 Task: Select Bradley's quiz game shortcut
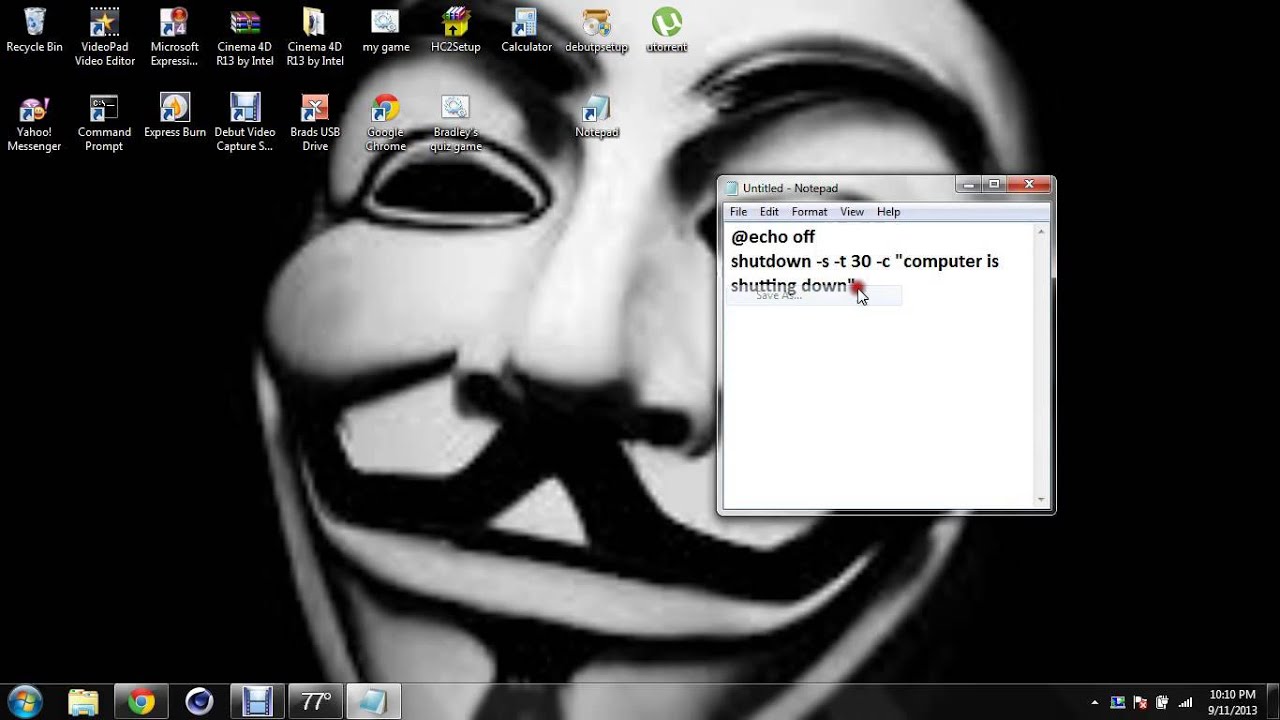click(456, 123)
